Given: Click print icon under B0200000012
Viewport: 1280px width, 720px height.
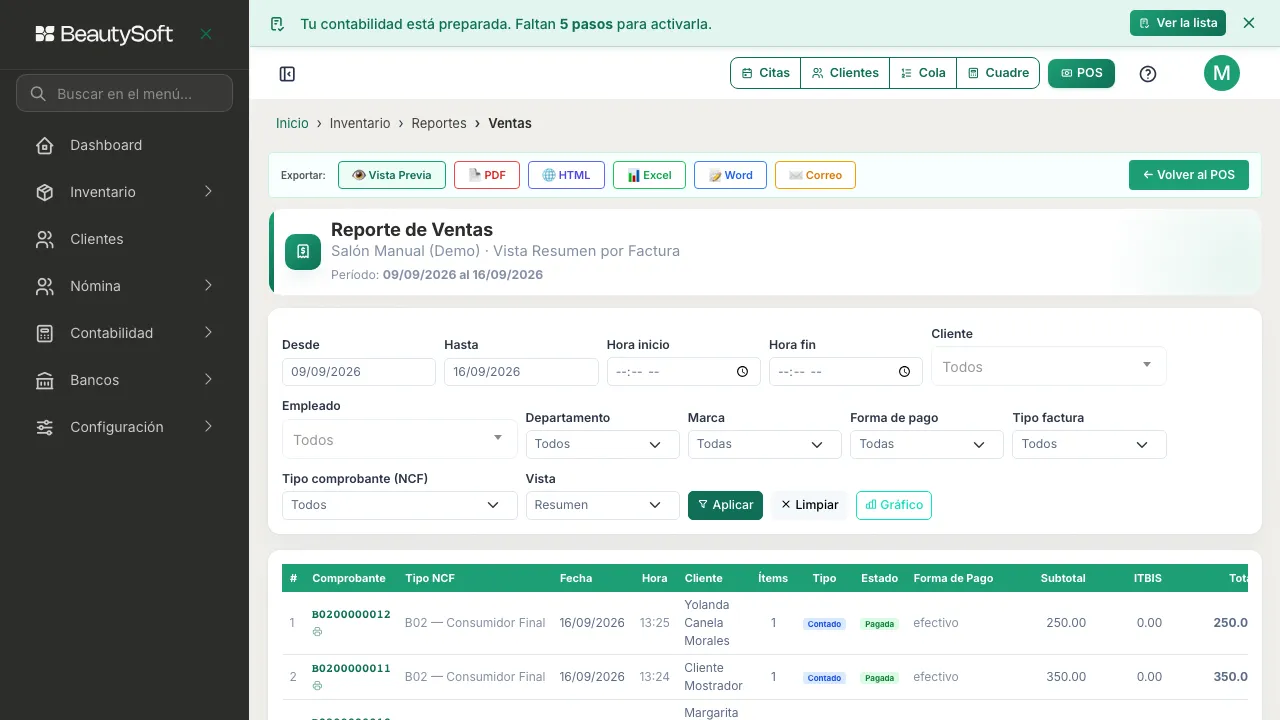Looking at the screenshot, I should point(317,632).
